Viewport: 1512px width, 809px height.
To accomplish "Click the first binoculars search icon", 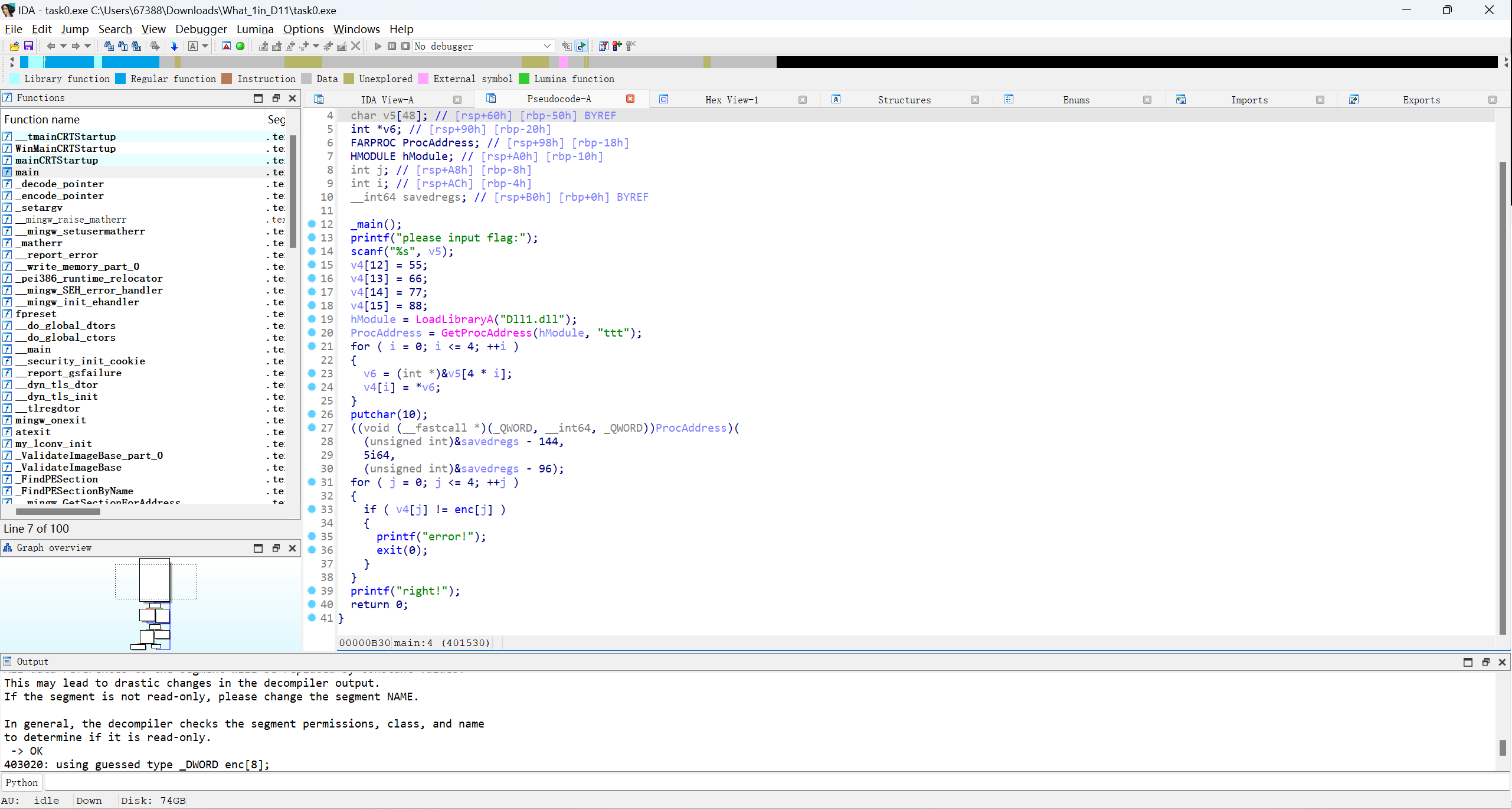I will 109,46.
